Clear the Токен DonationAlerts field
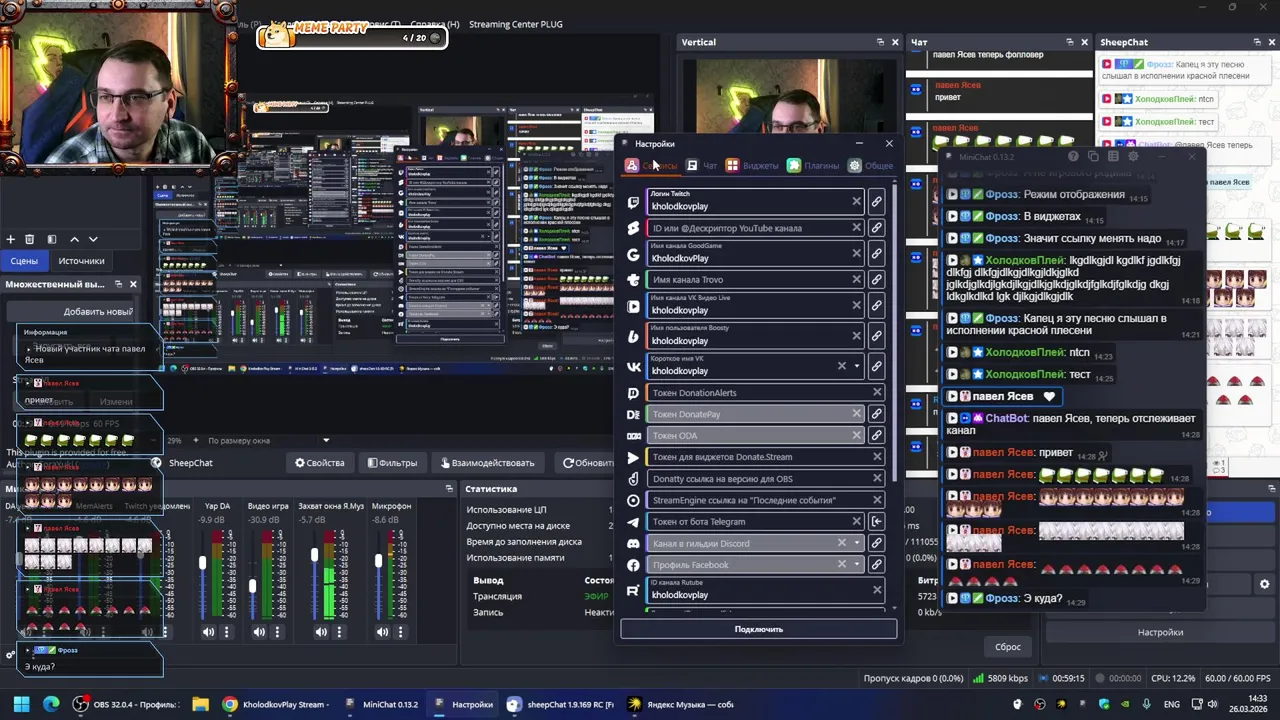The height and width of the screenshot is (720, 1280). tap(877, 392)
